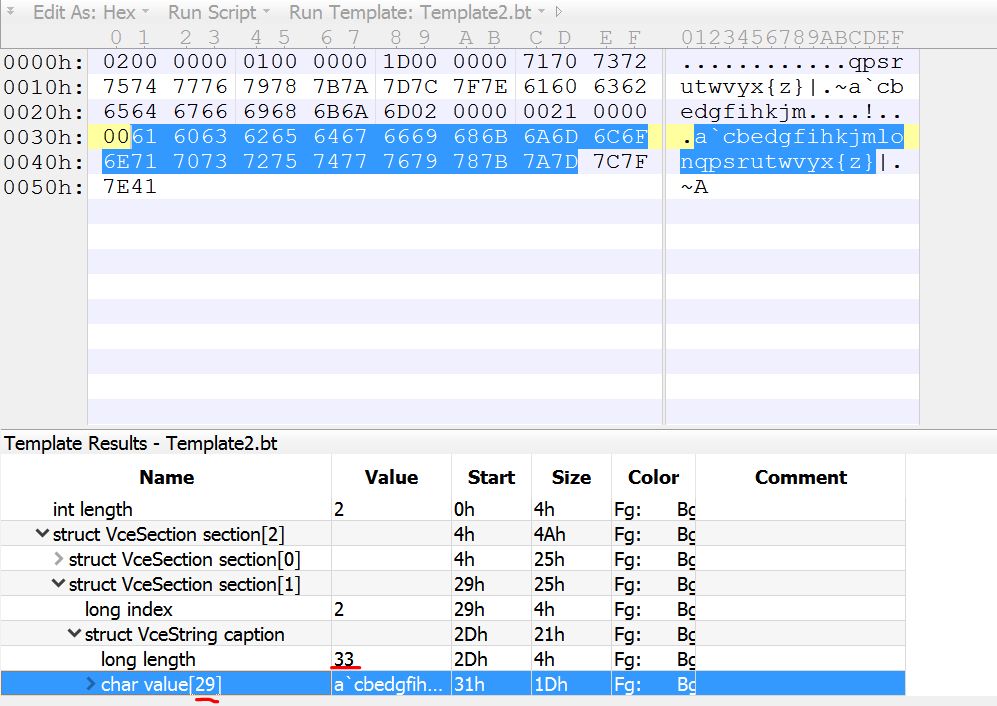The image size is (997, 706).
Task: Collapse struct VceSection section[2]
Action: 42,534
